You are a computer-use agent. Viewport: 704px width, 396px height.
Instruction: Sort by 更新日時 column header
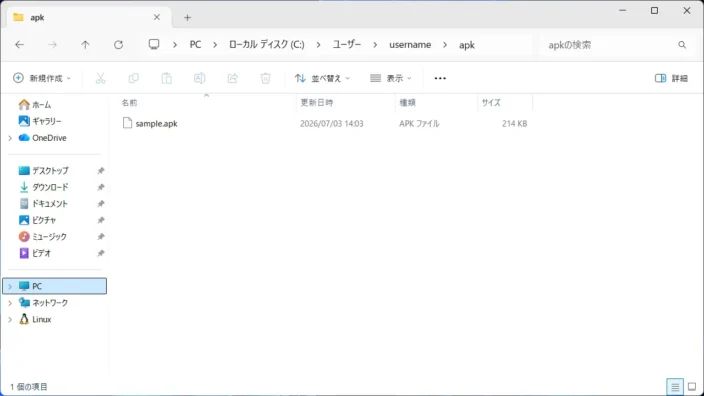coord(346,103)
